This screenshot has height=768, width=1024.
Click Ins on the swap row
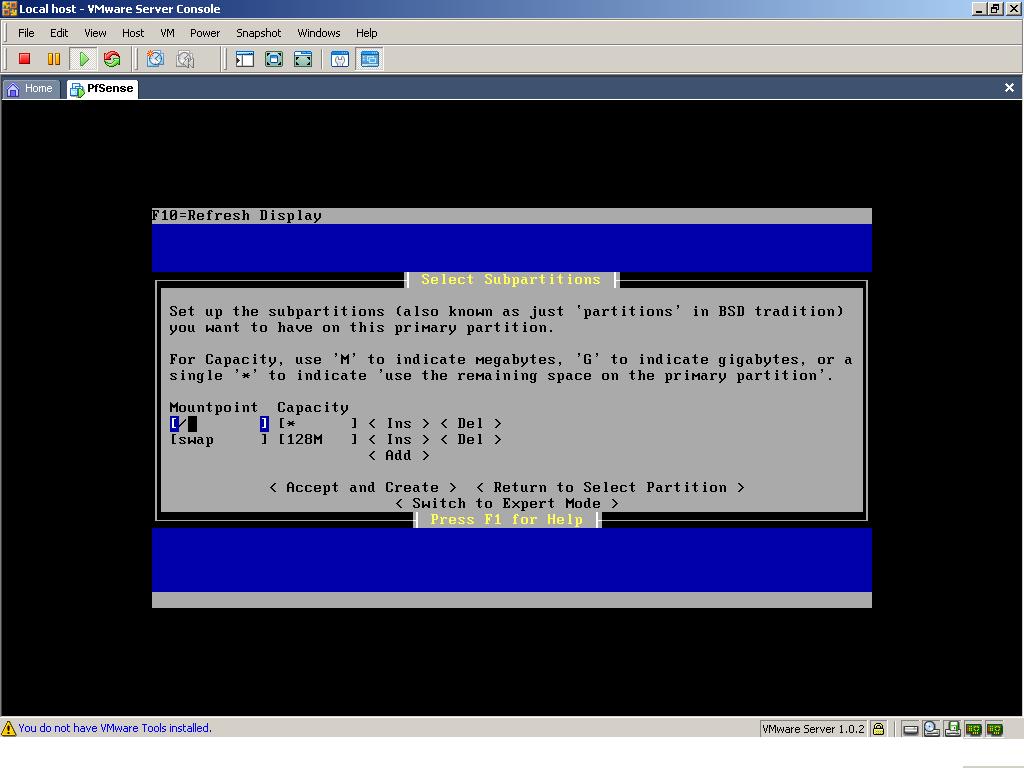398,440
